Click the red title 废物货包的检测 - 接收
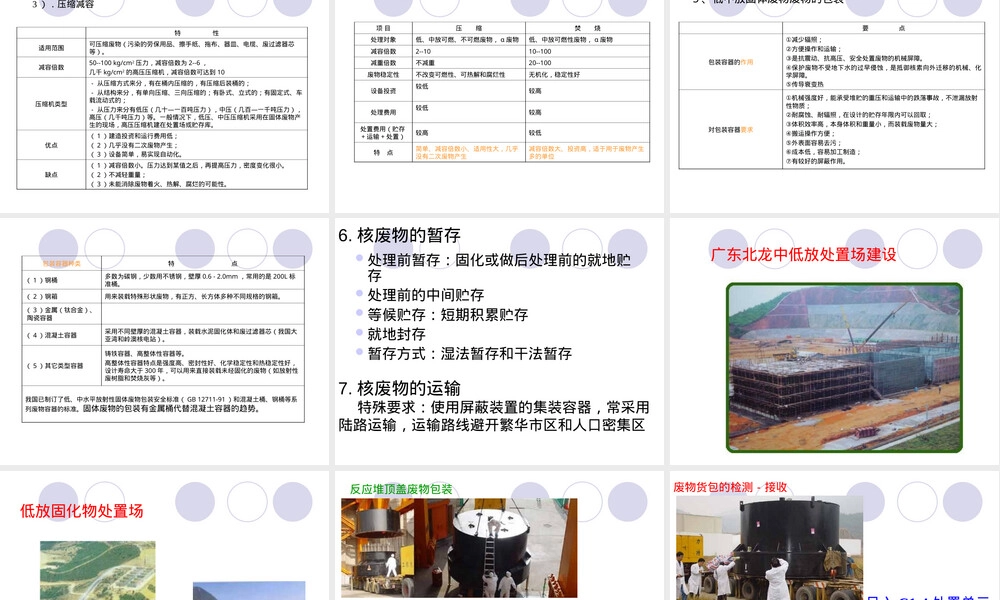This screenshot has height=600, width=1000. [x=730, y=487]
